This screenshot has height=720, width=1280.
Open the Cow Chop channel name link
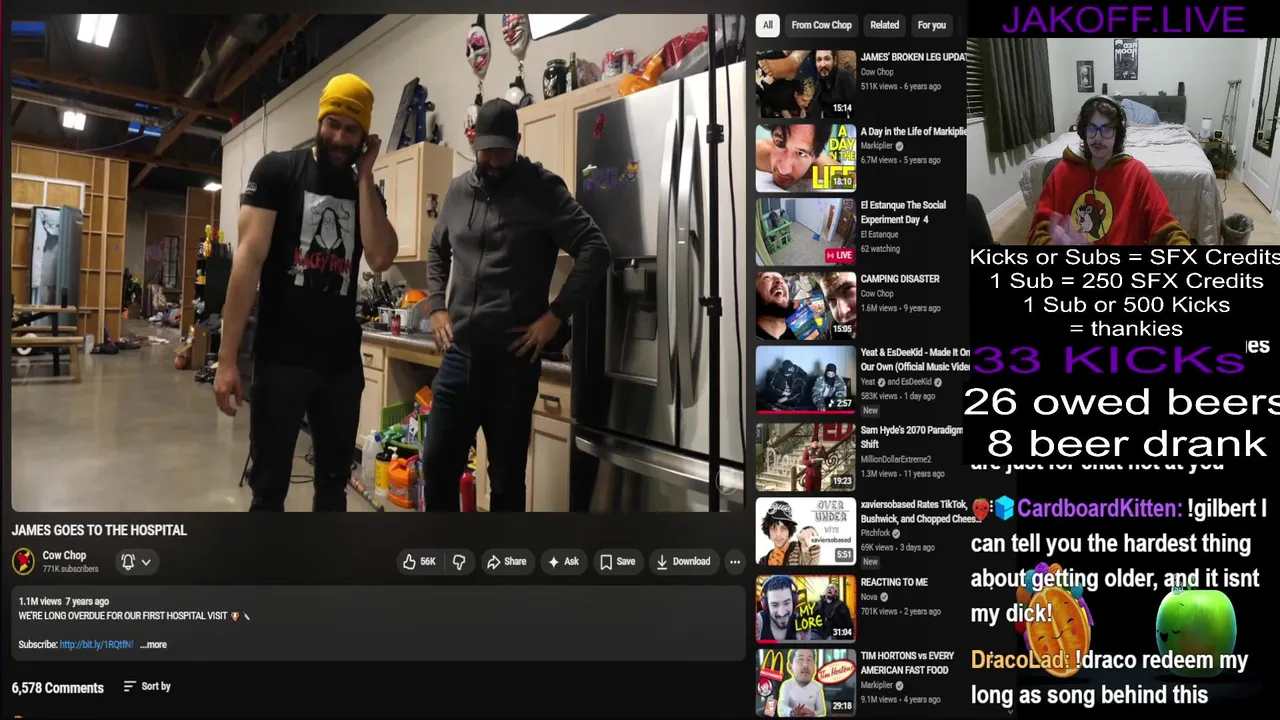coord(64,555)
